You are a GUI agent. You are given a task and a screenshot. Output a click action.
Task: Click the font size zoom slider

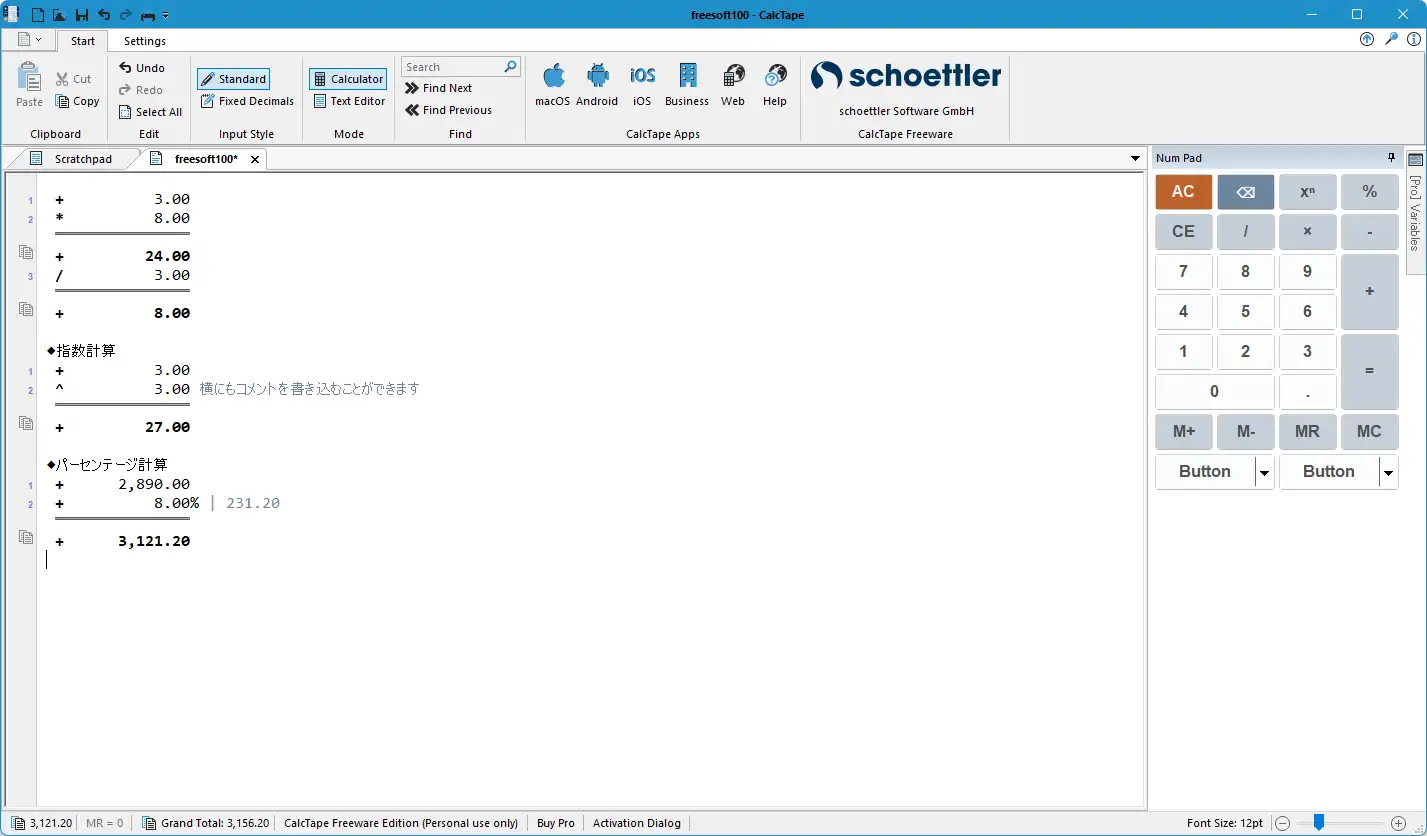[x=1319, y=822]
